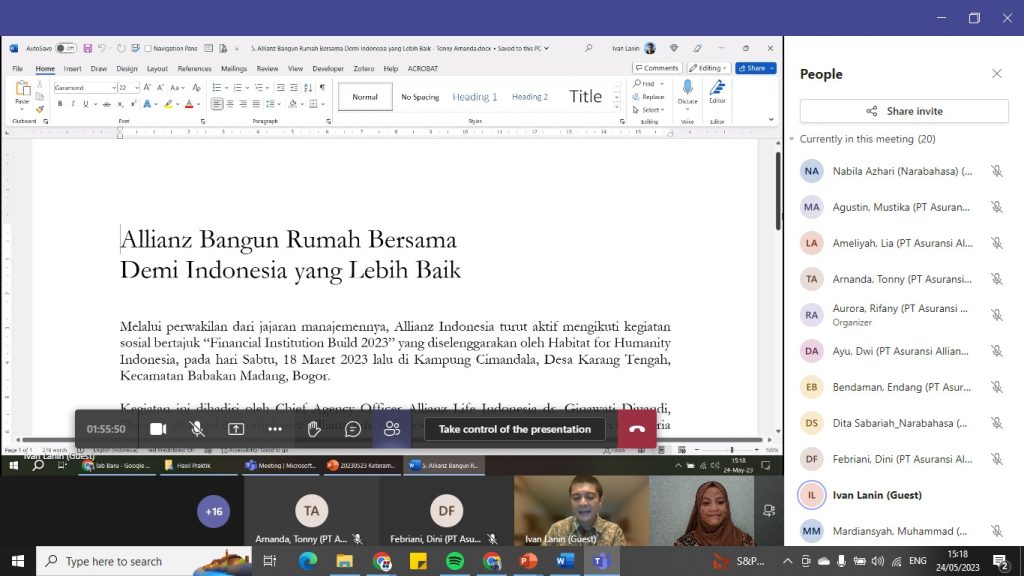Toggle Show/Hide paragraph marks
This screenshot has height=576, width=1024.
322,88
